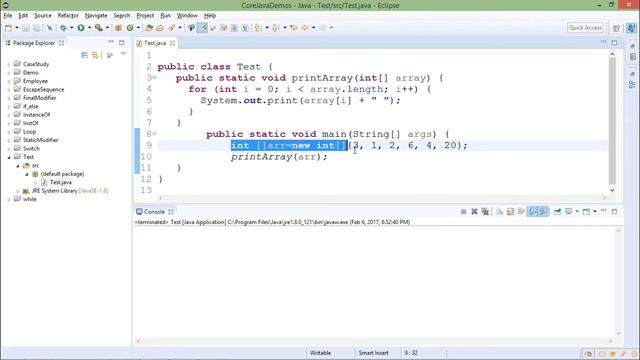Toggle Scroll Lock in Console toolbar
This screenshot has width=640, height=360.
[510, 211]
